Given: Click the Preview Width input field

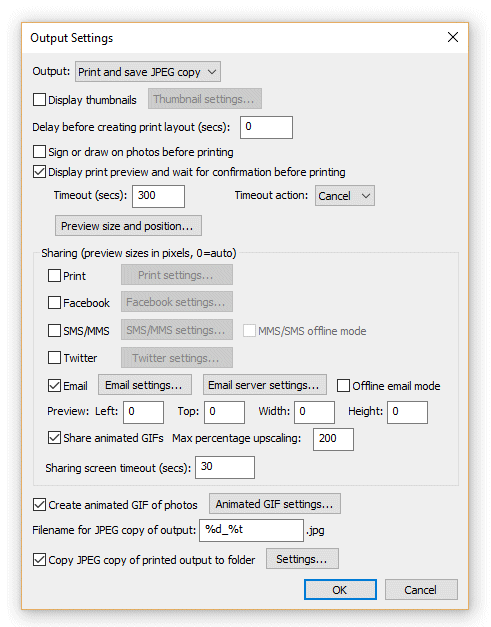Looking at the screenshot, I should click(x=314, y=412).
